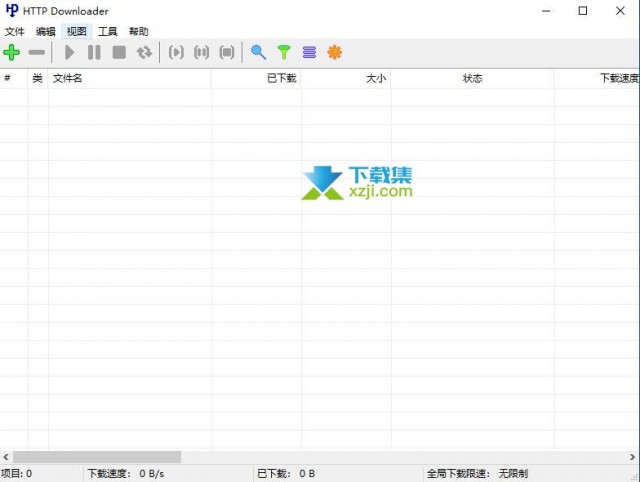
Task: Open the green funnel filter tool
Action: [284, 52]
